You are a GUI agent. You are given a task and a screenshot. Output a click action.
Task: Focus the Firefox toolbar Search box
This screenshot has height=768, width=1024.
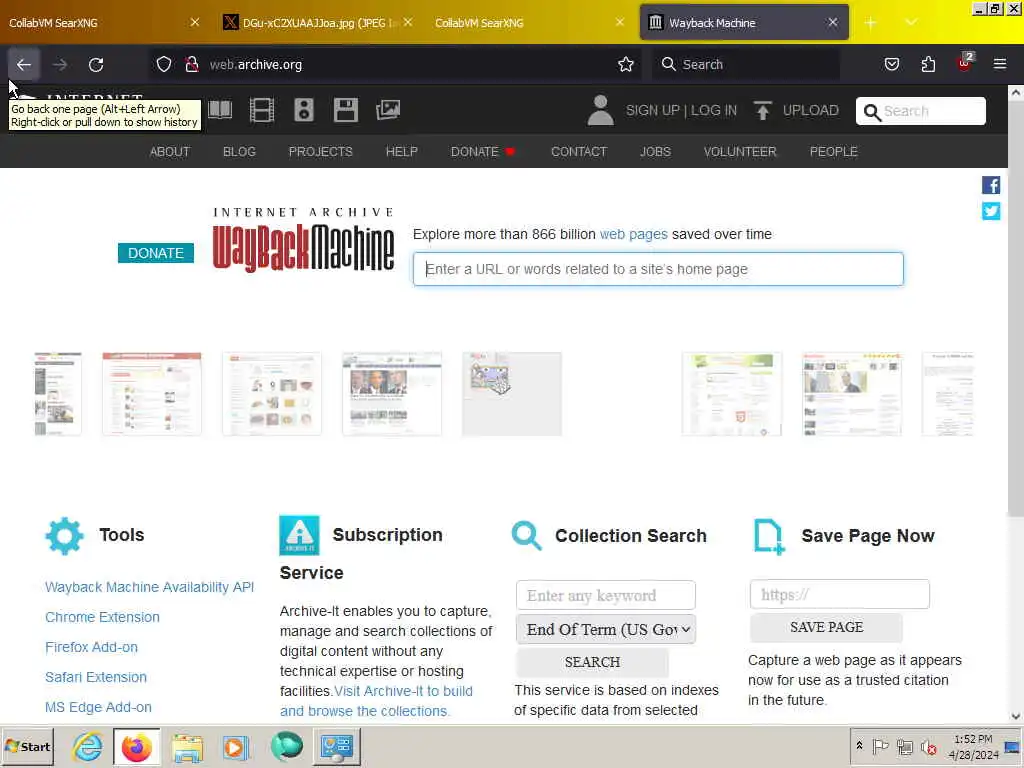pos(746,65)
